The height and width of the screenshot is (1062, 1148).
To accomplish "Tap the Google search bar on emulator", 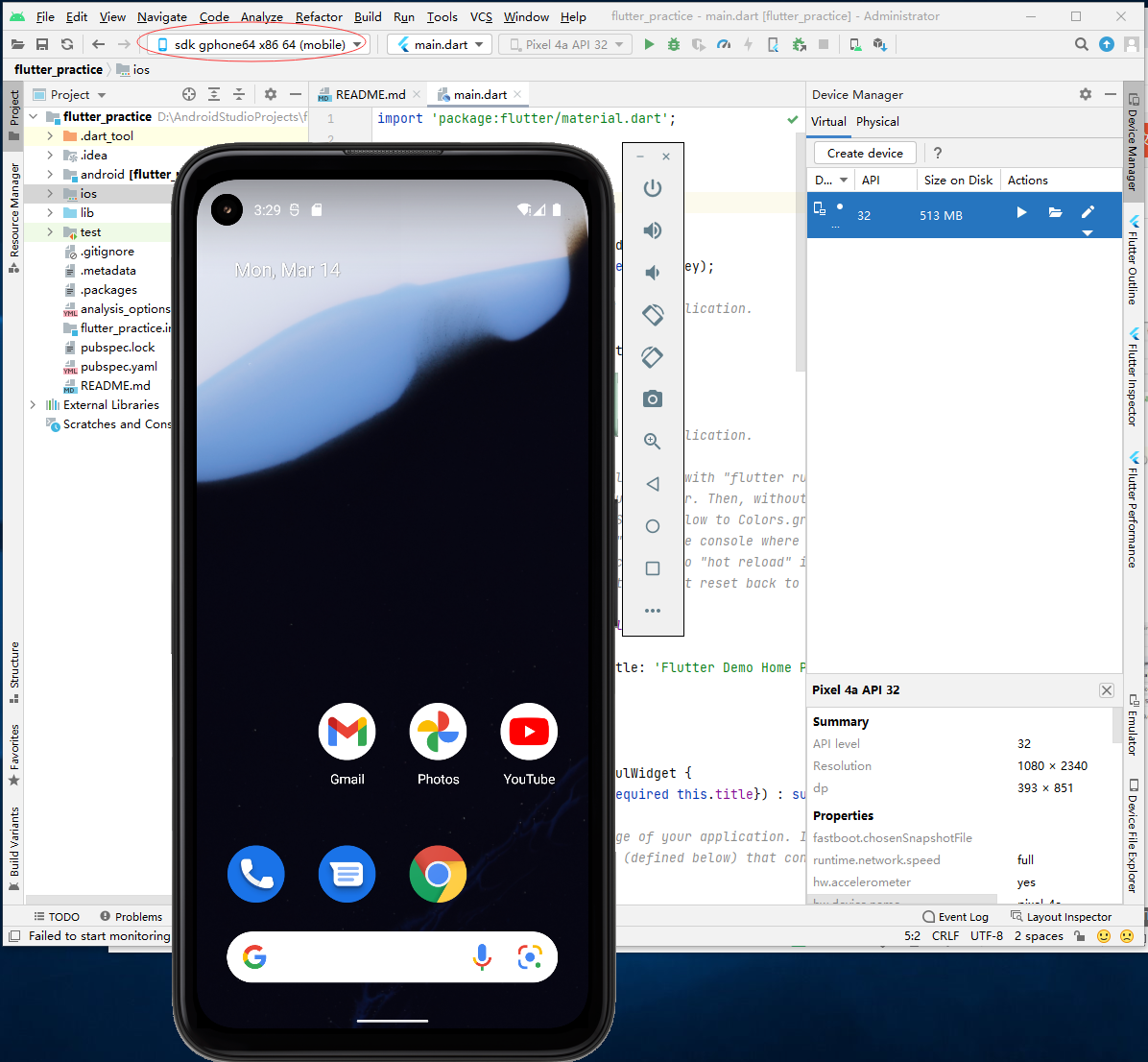I will coord(392,956).
